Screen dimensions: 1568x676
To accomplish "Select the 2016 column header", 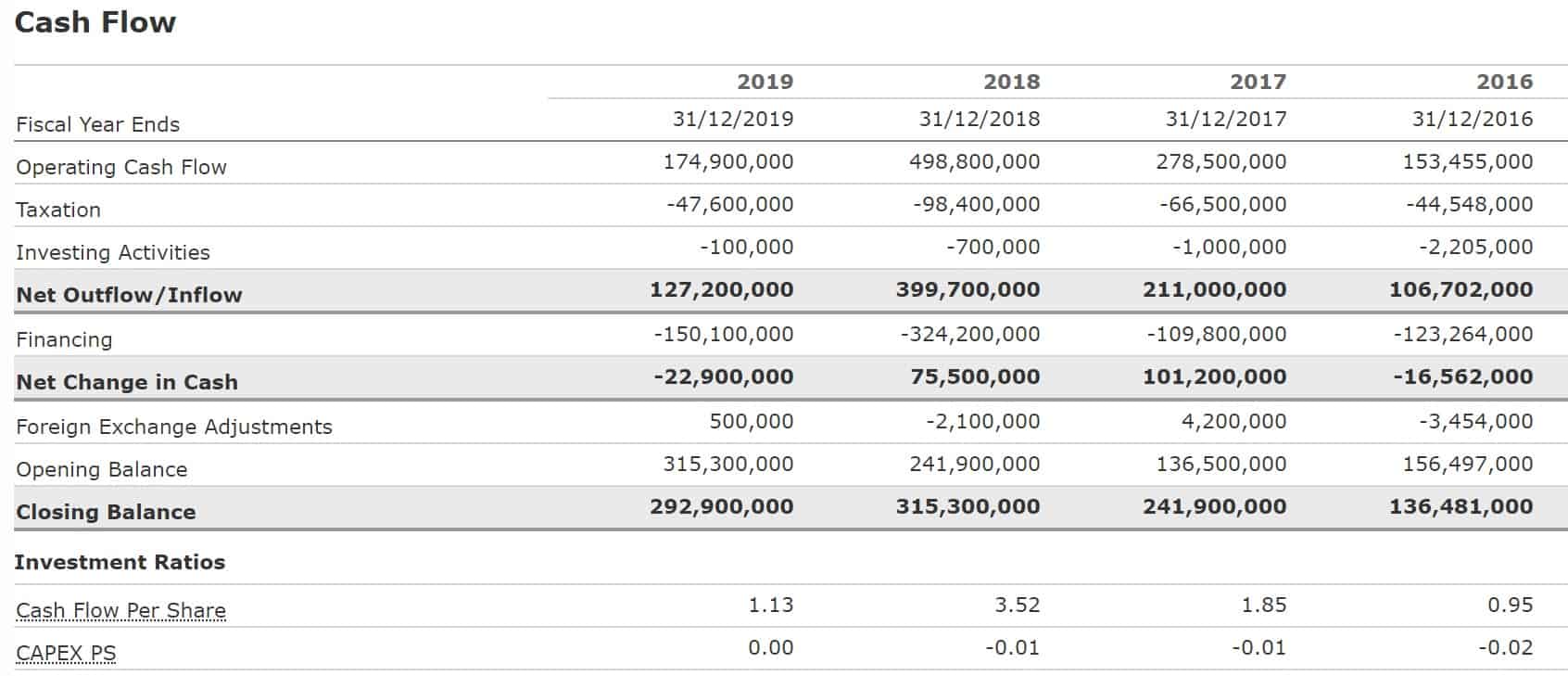I will [x=1505, y=82].
